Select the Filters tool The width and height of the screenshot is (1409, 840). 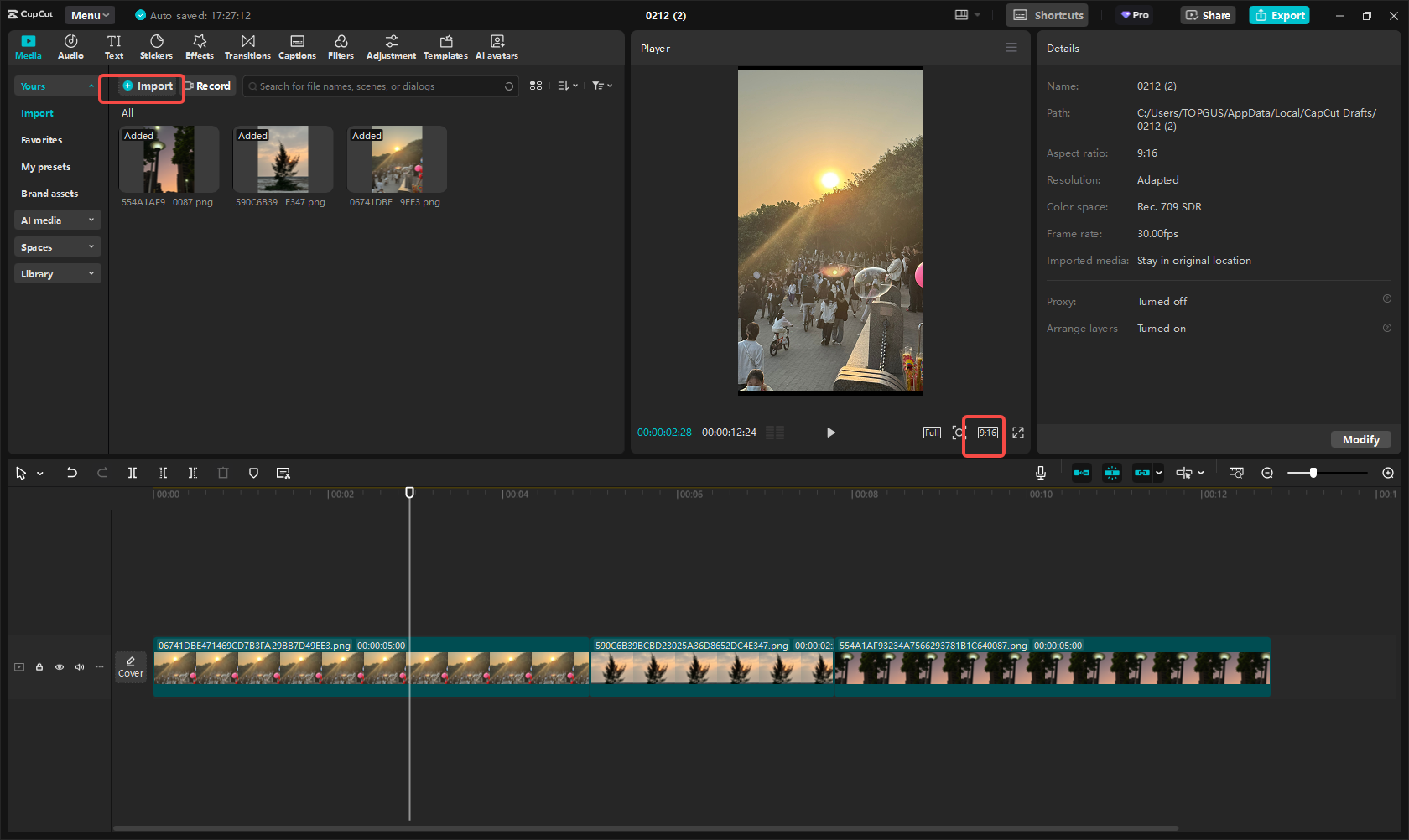(x=341, y=46)
